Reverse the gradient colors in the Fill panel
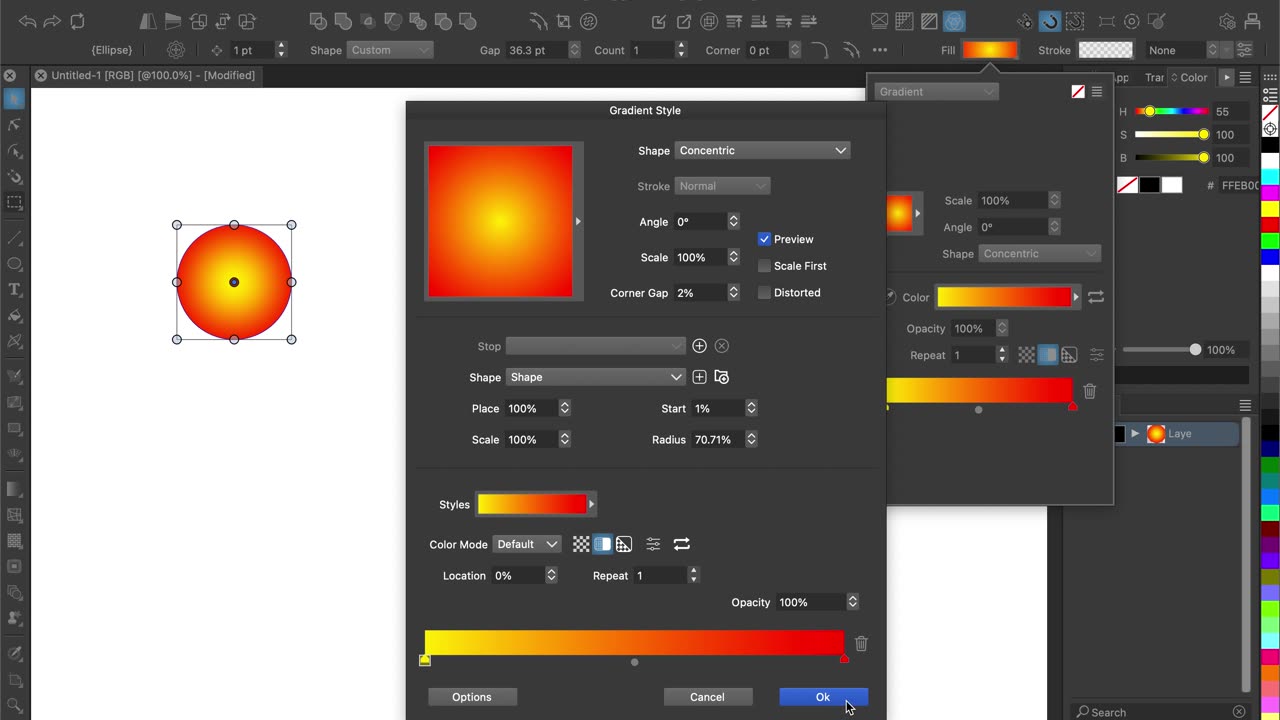Screen dimensions: 1280x720 tap(1096, 297)
